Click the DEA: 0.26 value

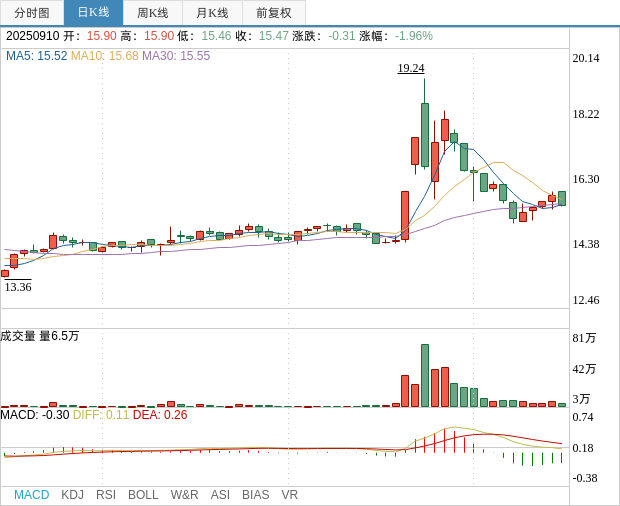[x=160, y=415]
